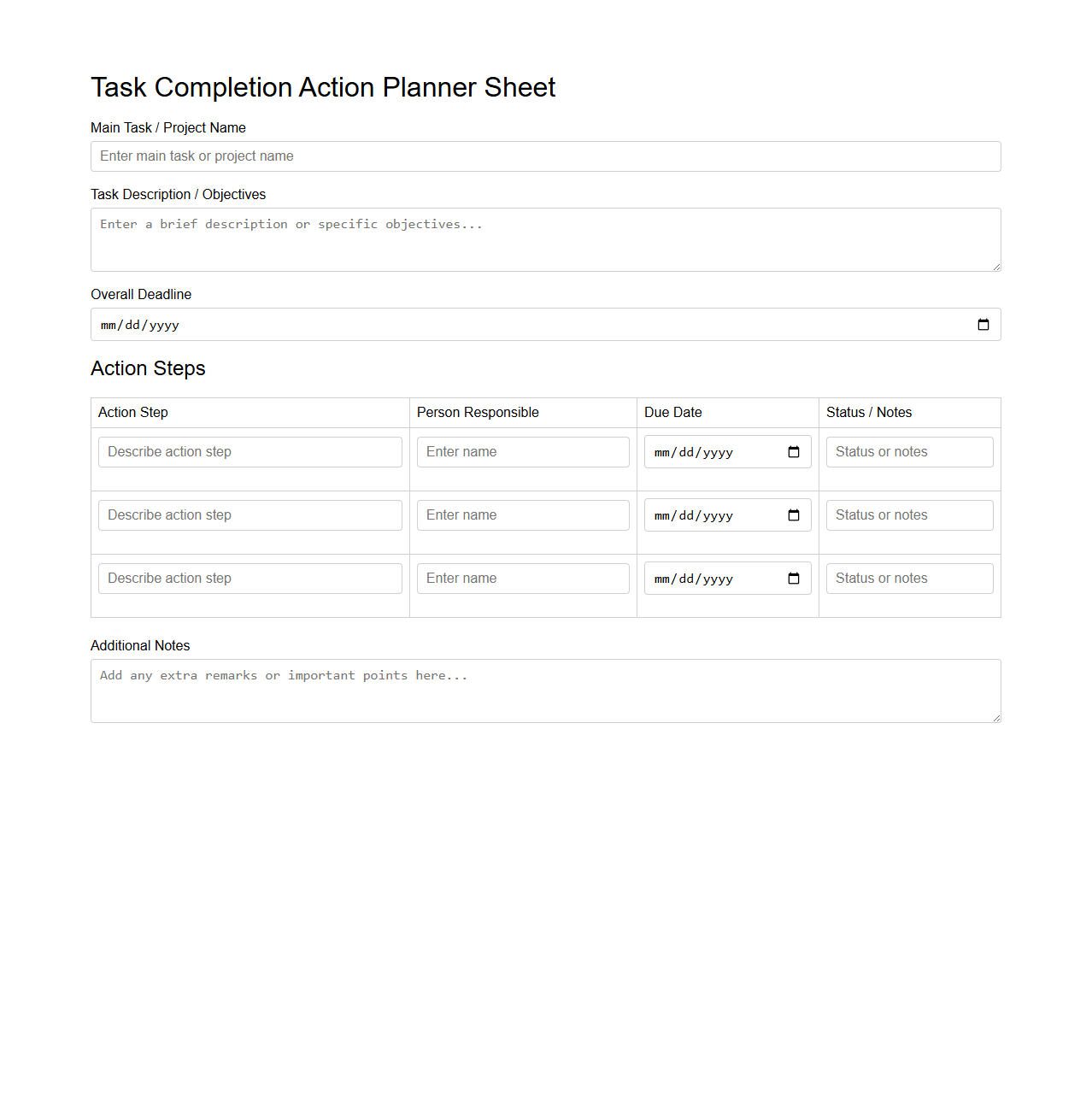Click the second Status or notes field

point(908,514)
